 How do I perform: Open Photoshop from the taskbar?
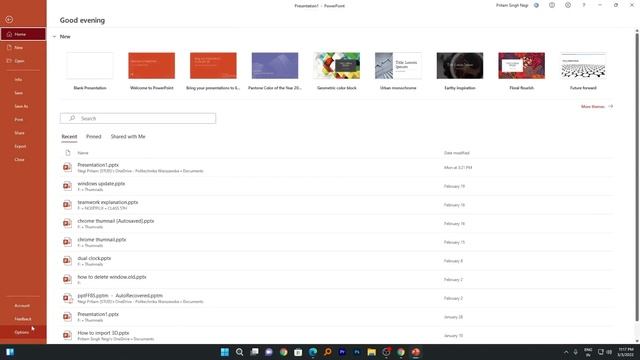coord(357,352)
